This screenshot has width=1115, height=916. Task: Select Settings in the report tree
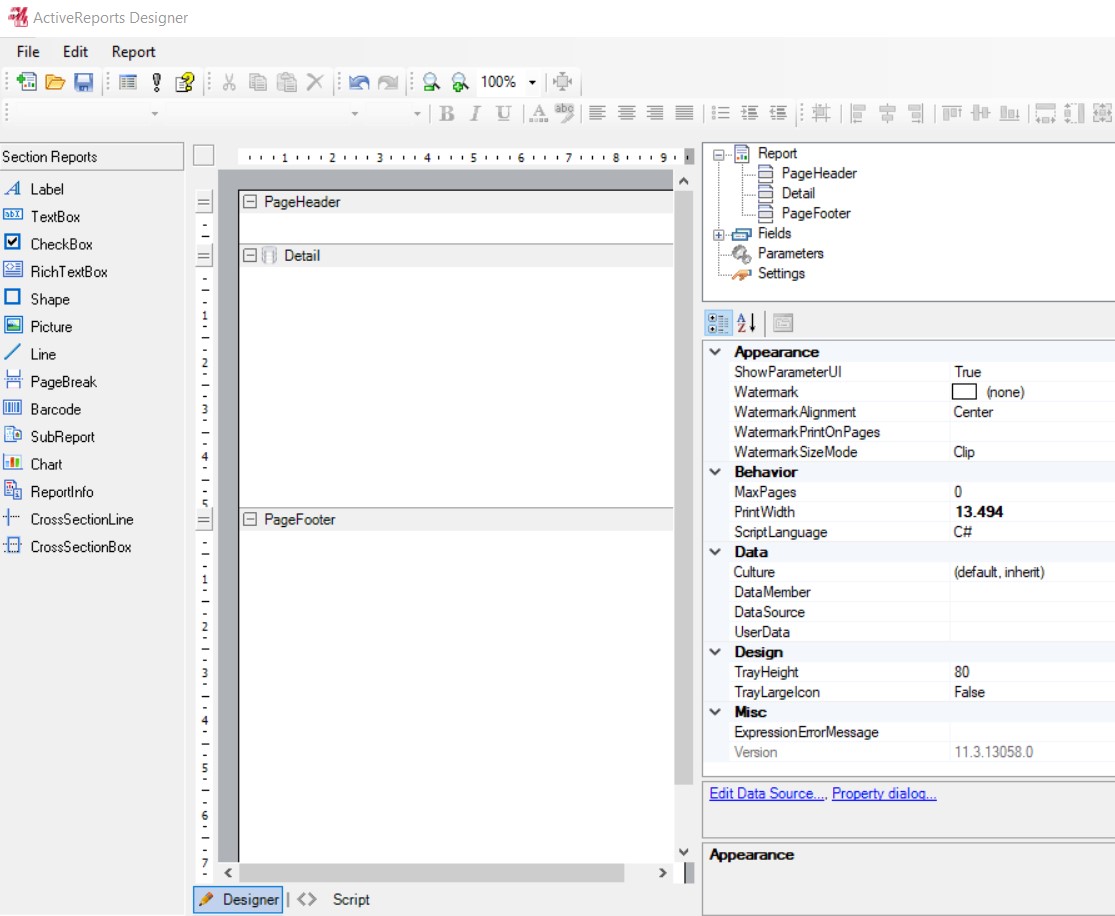pos(781,273)
